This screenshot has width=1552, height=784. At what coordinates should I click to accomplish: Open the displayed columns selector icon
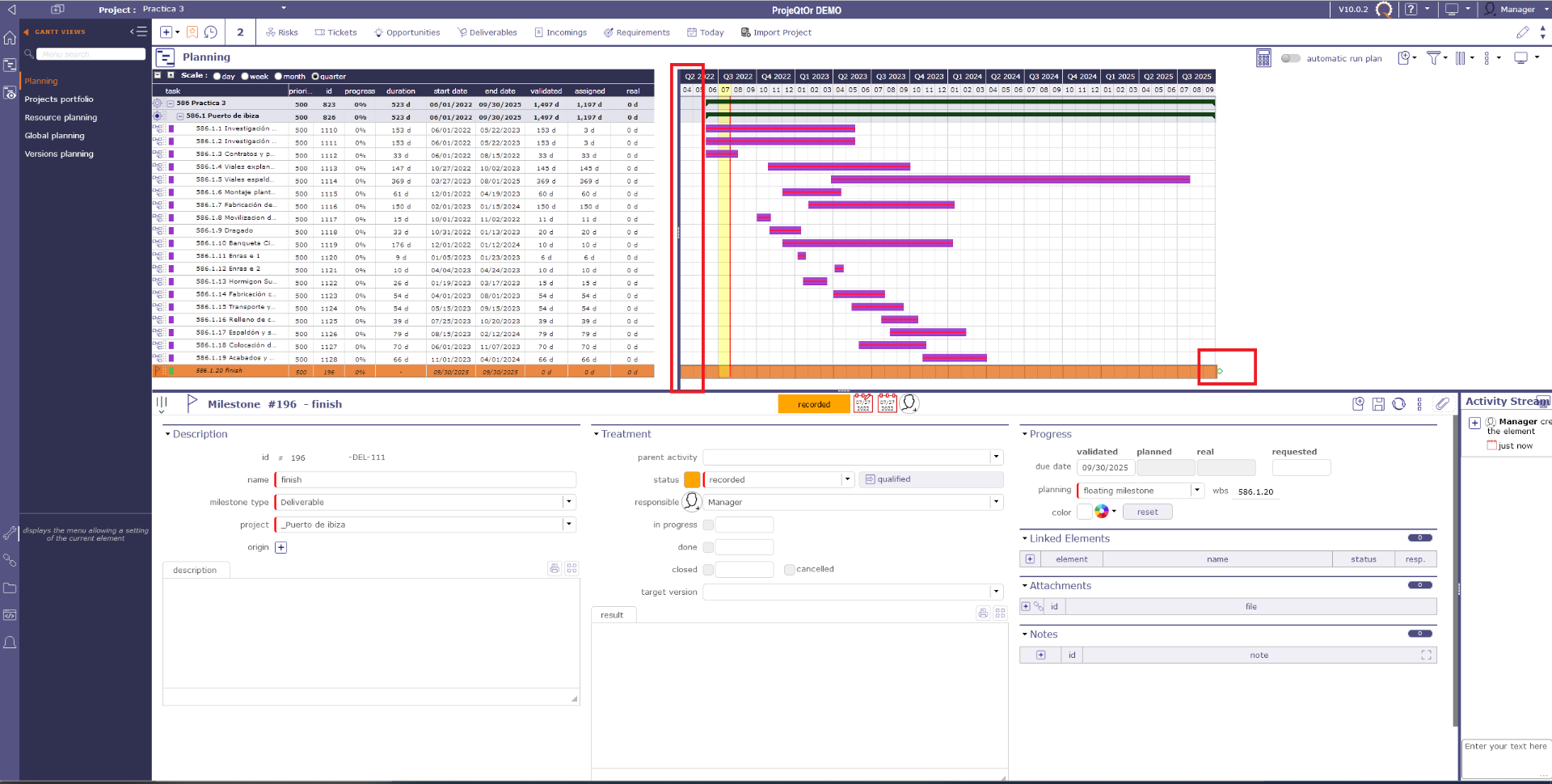click(1460, 58)
